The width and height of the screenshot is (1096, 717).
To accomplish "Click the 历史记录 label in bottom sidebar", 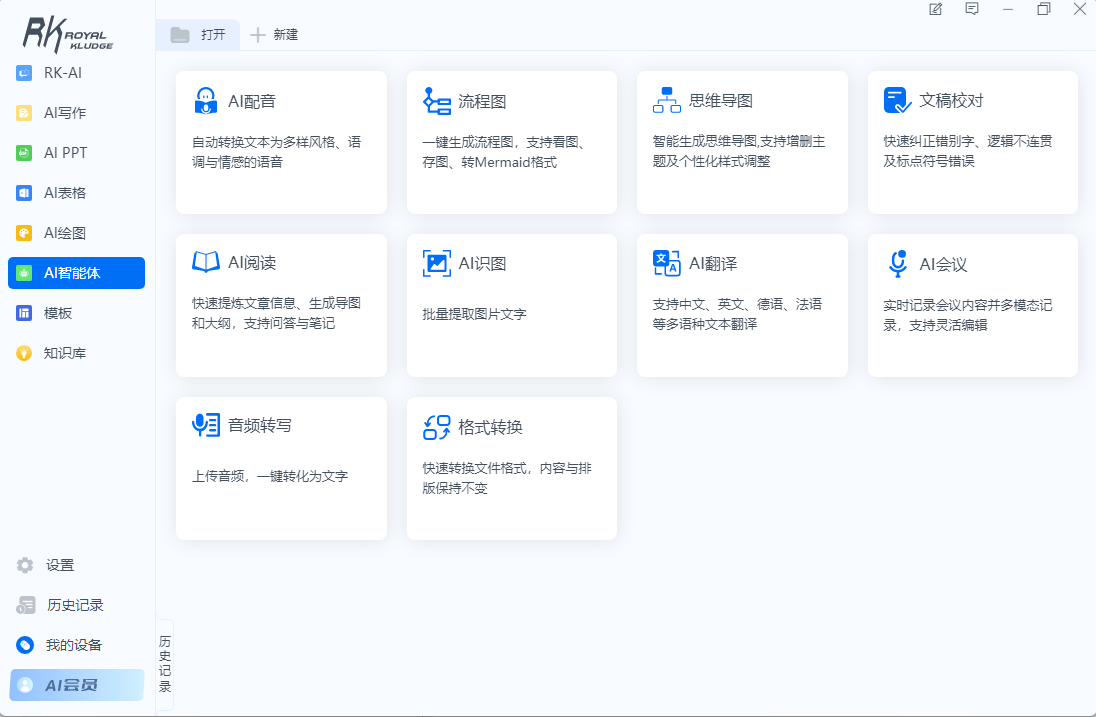I will [x=75, y=605].
